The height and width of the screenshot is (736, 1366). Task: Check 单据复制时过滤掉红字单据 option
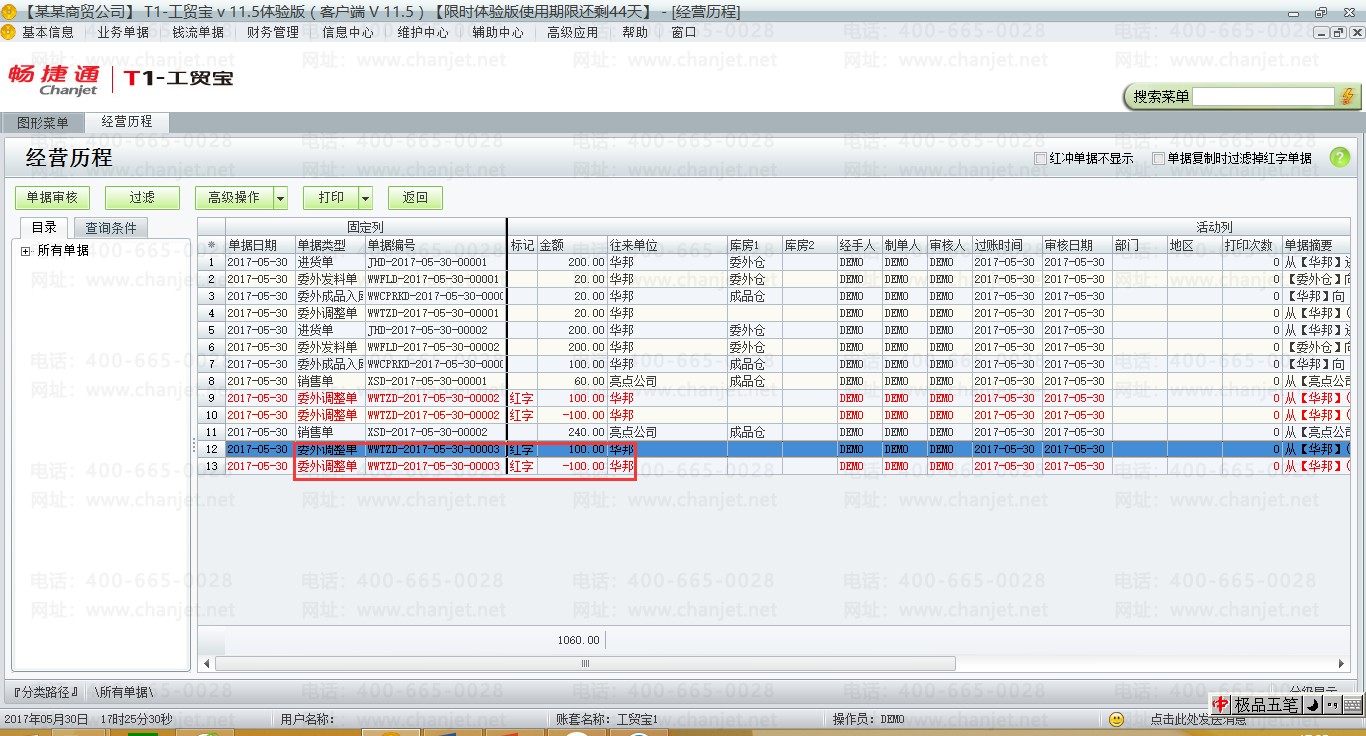click(x=1158, y=158)
